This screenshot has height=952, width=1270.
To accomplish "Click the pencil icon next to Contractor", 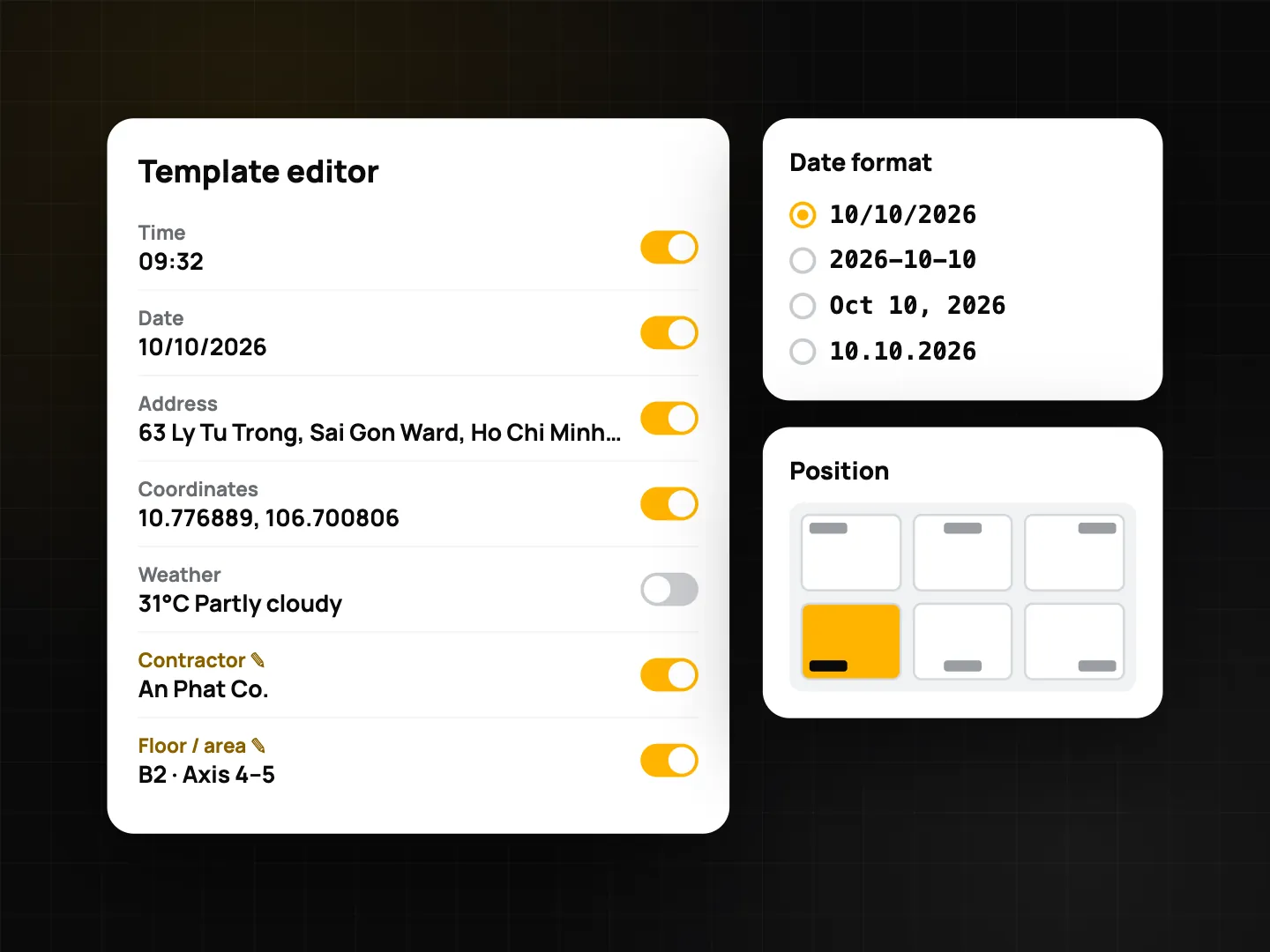I will pos(258,660).
